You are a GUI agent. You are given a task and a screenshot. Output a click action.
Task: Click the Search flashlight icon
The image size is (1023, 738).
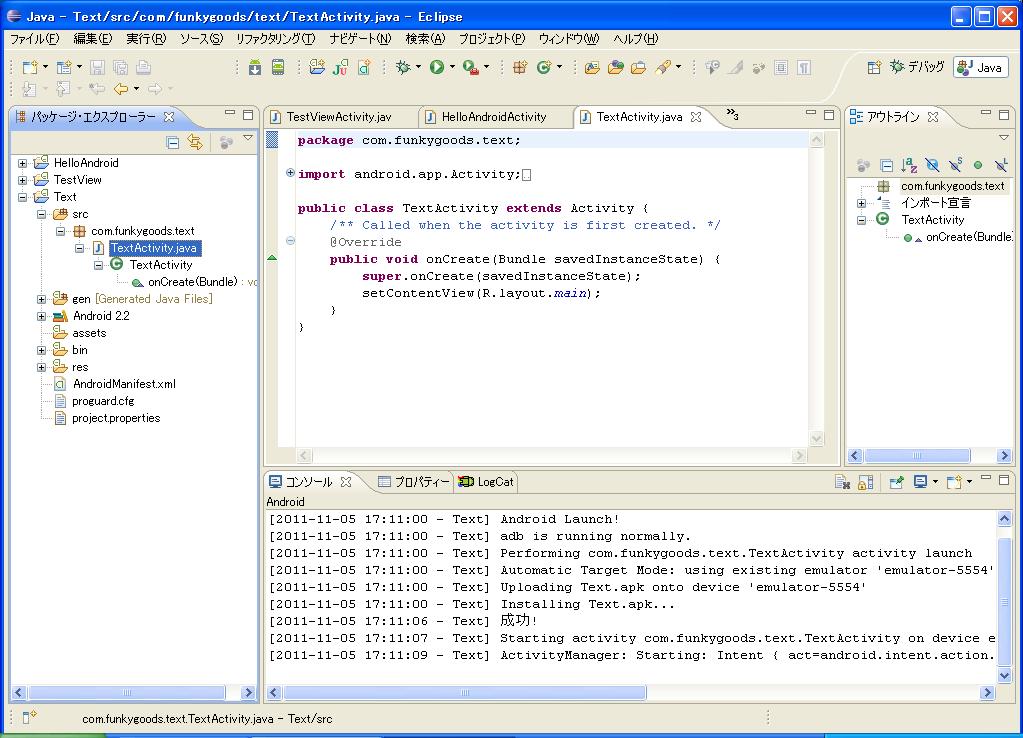tap(664, 67)
